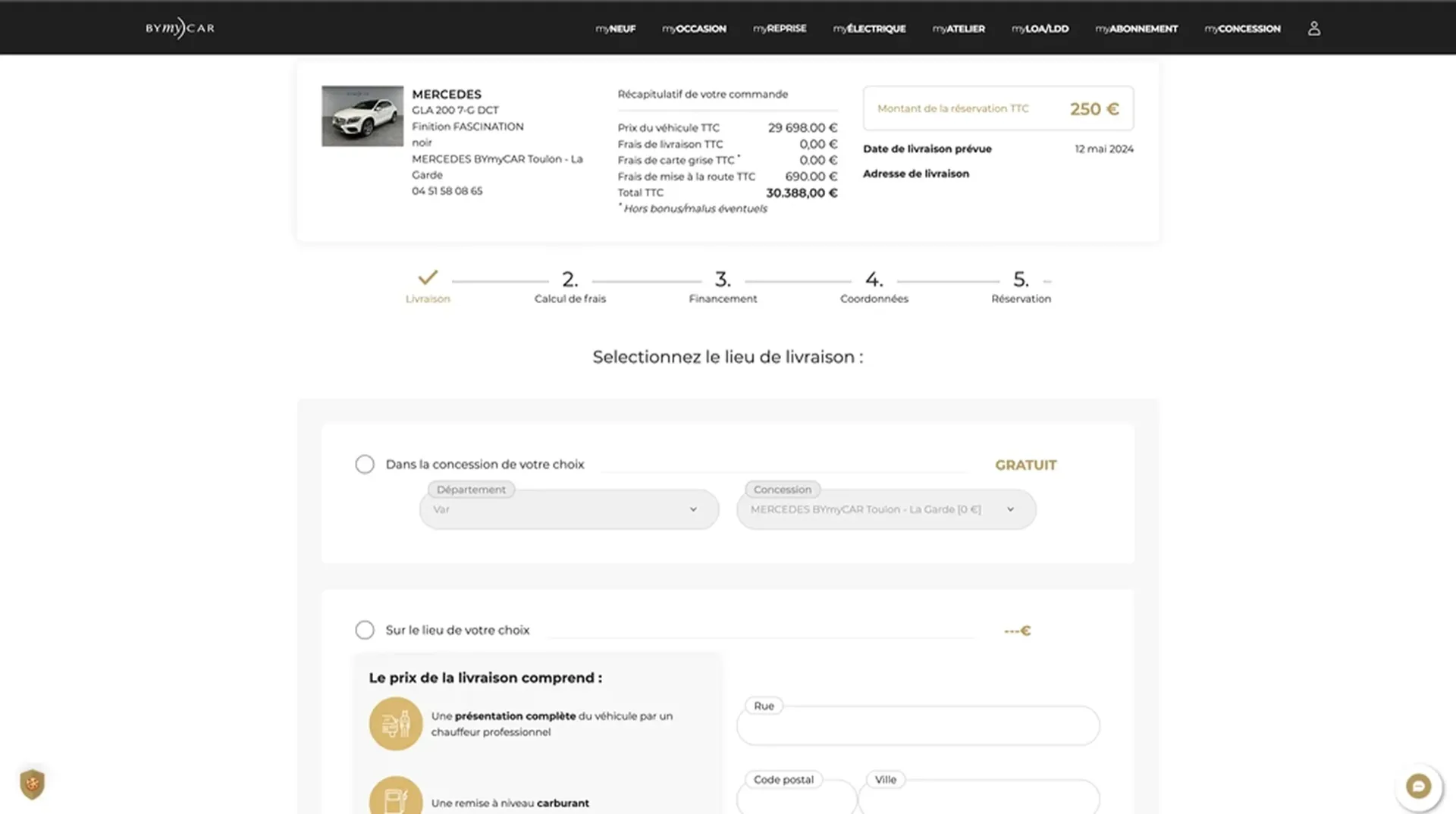Screen dimensions: 1456x814
Task: Click the completed Livraison checkmark
Action: coord(428,277)
